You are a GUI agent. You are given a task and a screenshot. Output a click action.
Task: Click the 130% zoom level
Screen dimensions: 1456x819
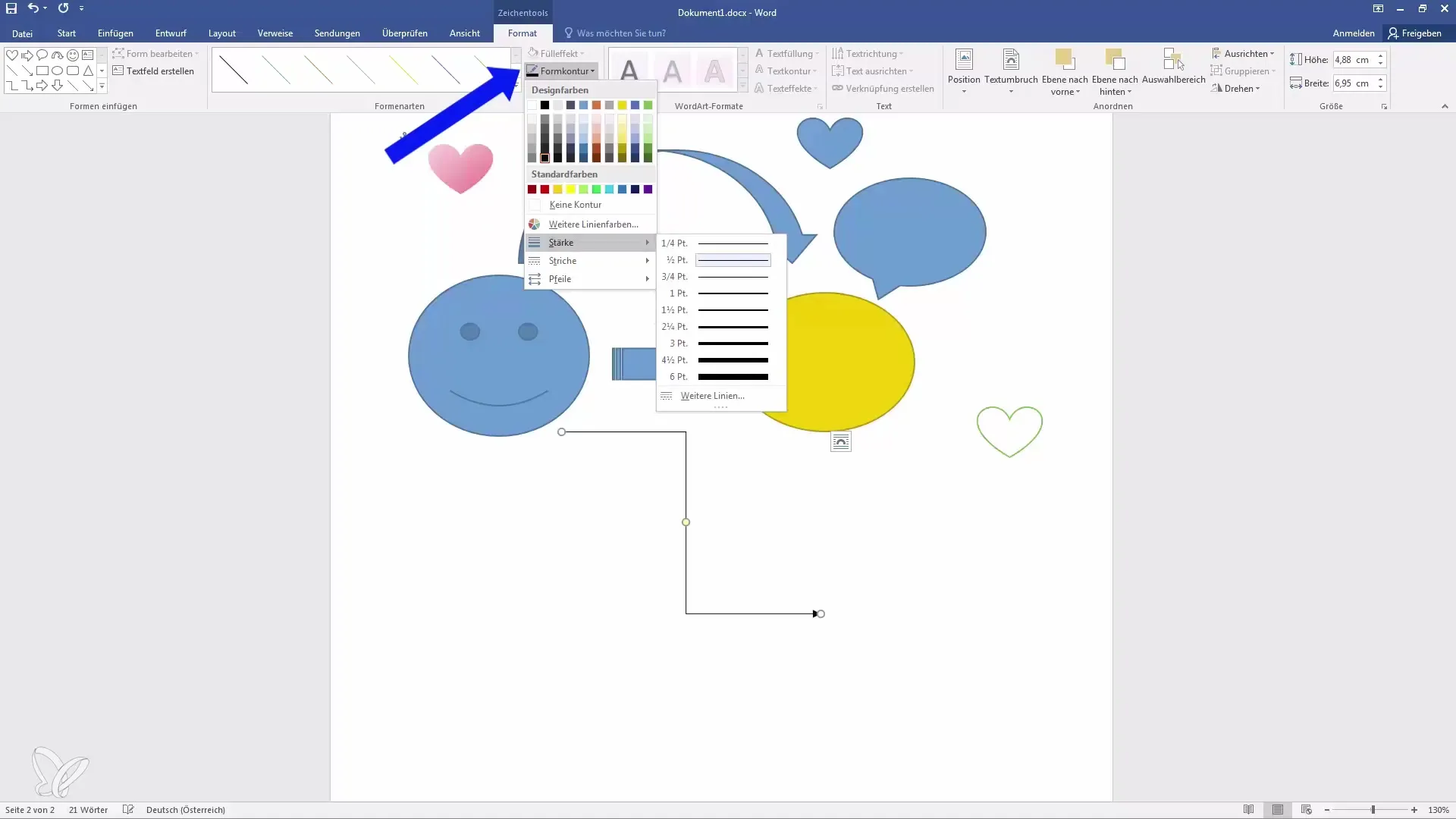click(x=1439, y=810)
